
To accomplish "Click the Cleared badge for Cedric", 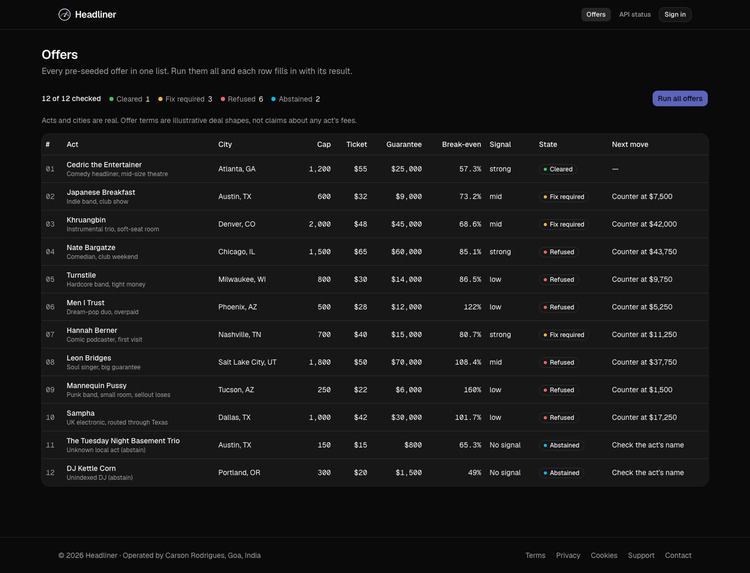I will pos(558,169).
